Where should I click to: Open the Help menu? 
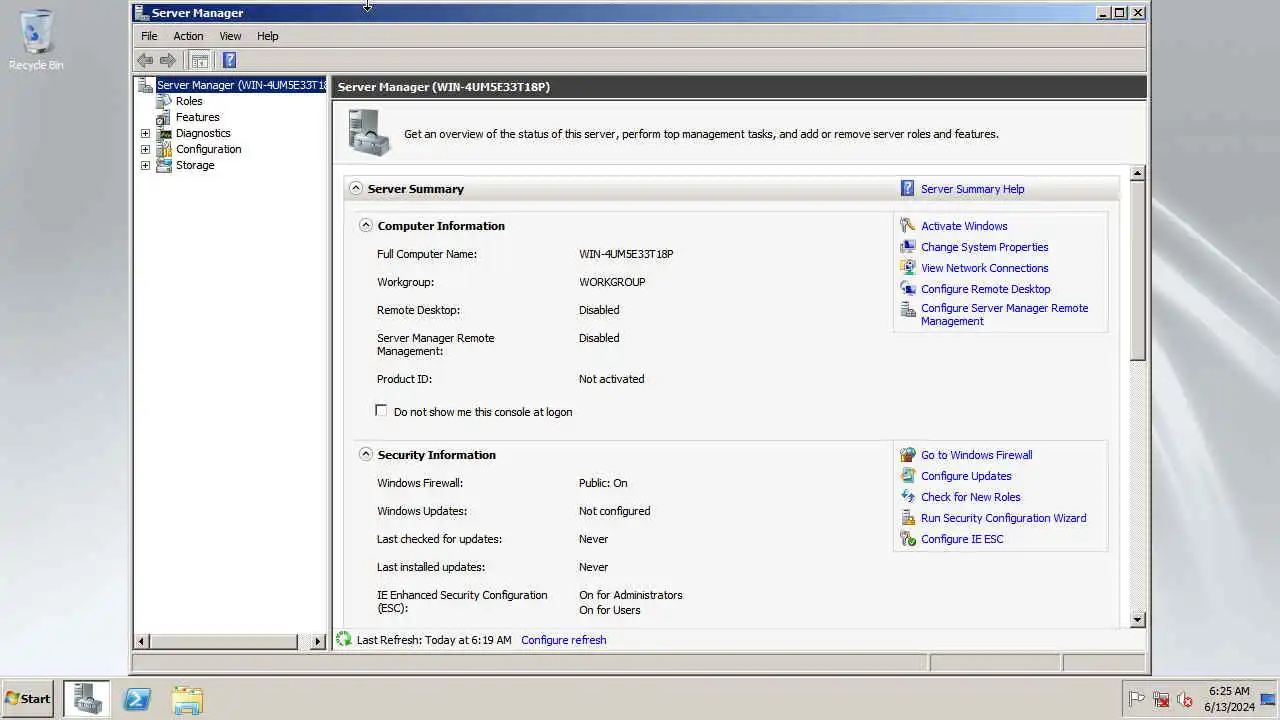[x=267, y=36]
